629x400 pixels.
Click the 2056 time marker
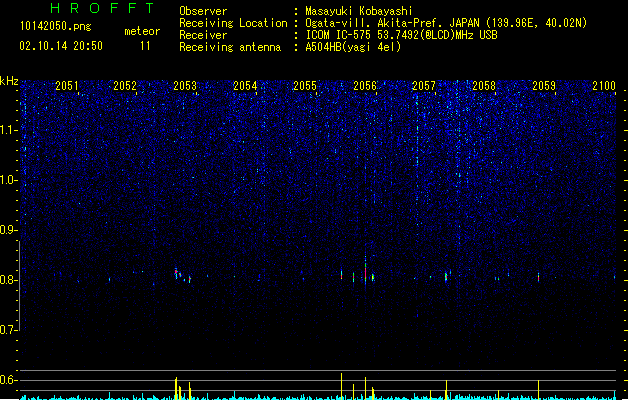tap(365, 86)
